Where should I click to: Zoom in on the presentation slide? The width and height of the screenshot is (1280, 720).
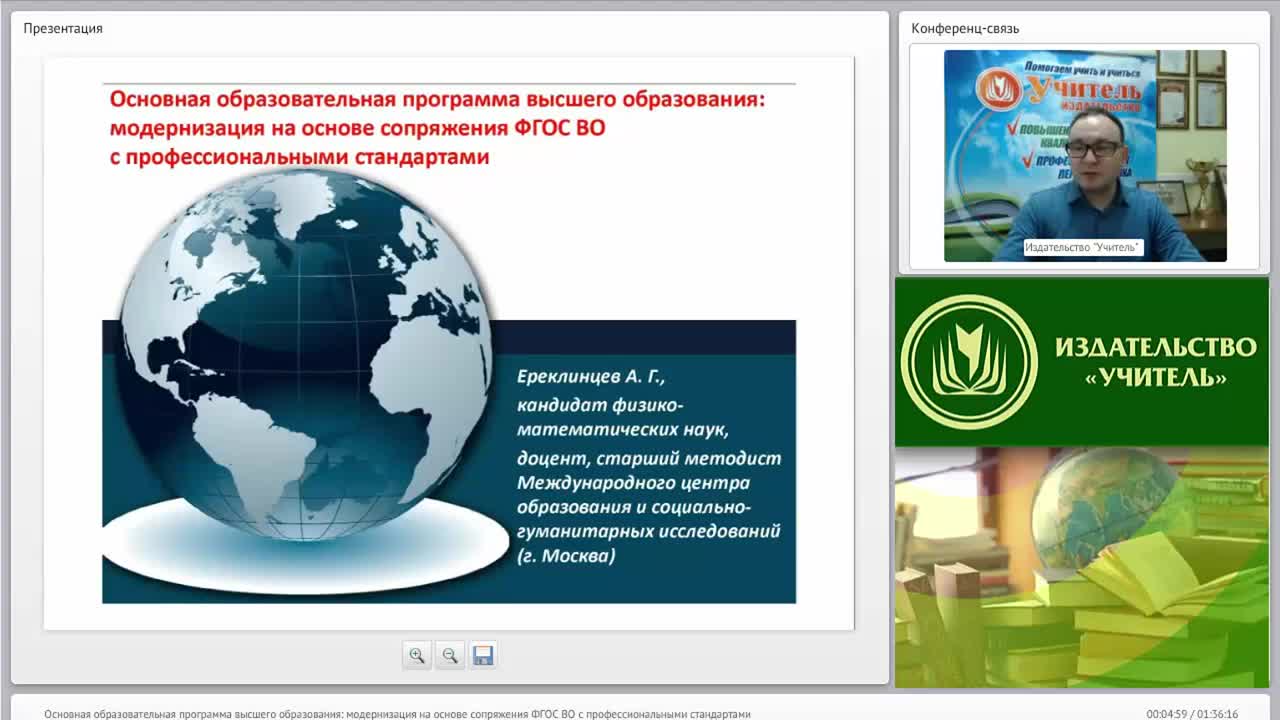pos(417,656)
